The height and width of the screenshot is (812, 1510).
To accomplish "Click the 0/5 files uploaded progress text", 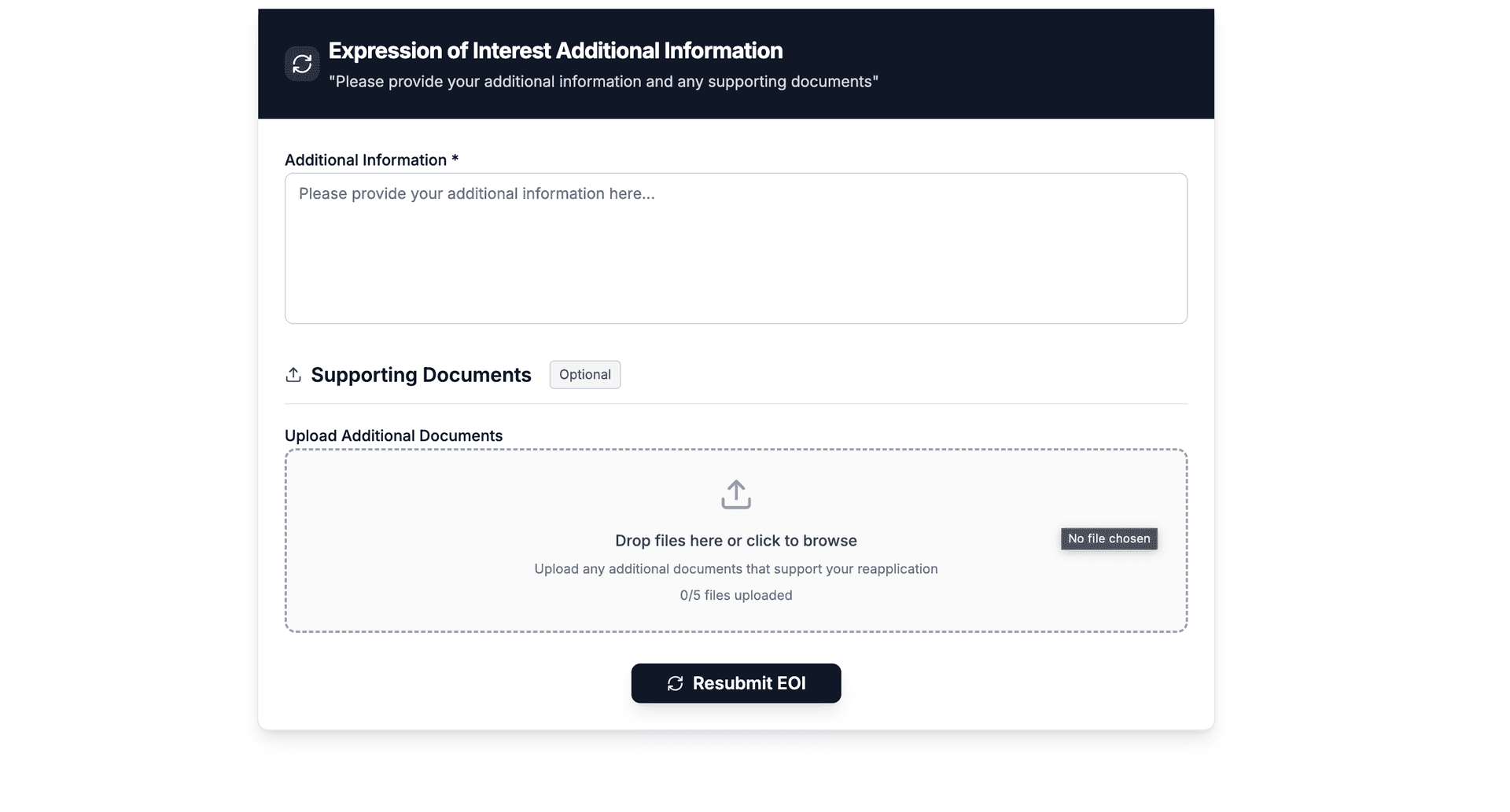I will (735, 595).
